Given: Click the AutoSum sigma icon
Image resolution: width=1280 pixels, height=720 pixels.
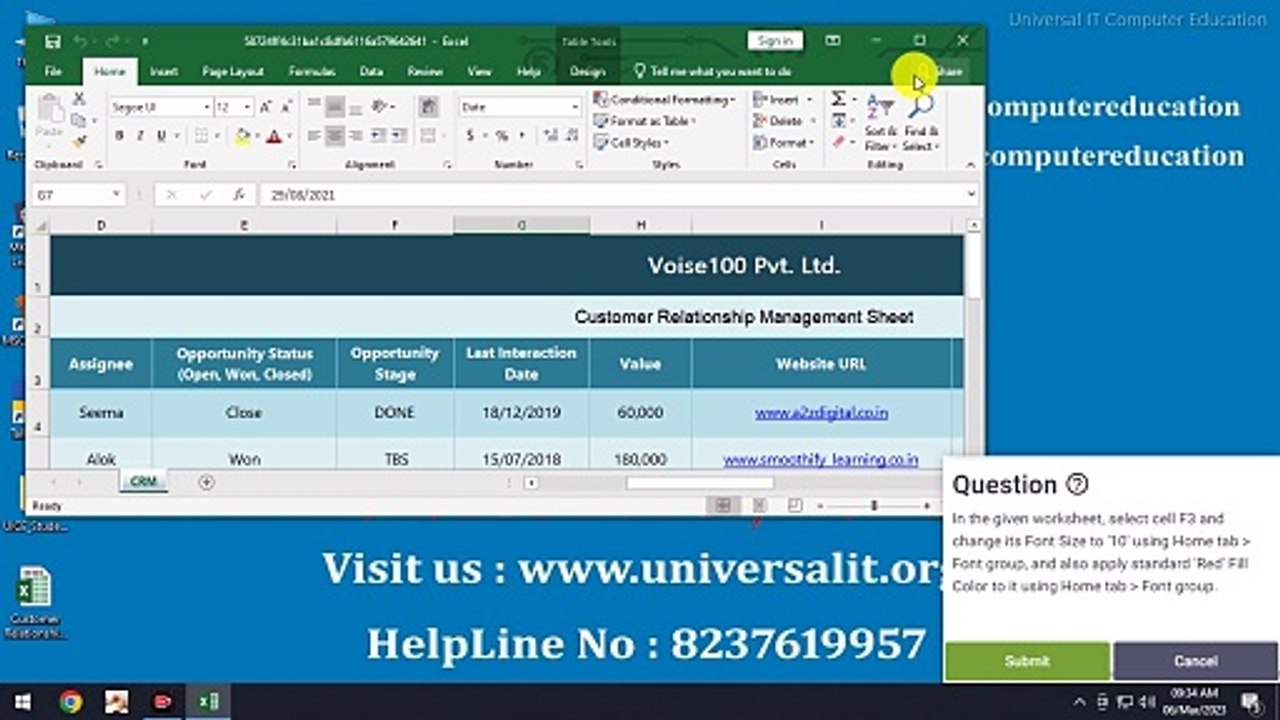Looking at the screenshot, I should [x=838, y=99].
